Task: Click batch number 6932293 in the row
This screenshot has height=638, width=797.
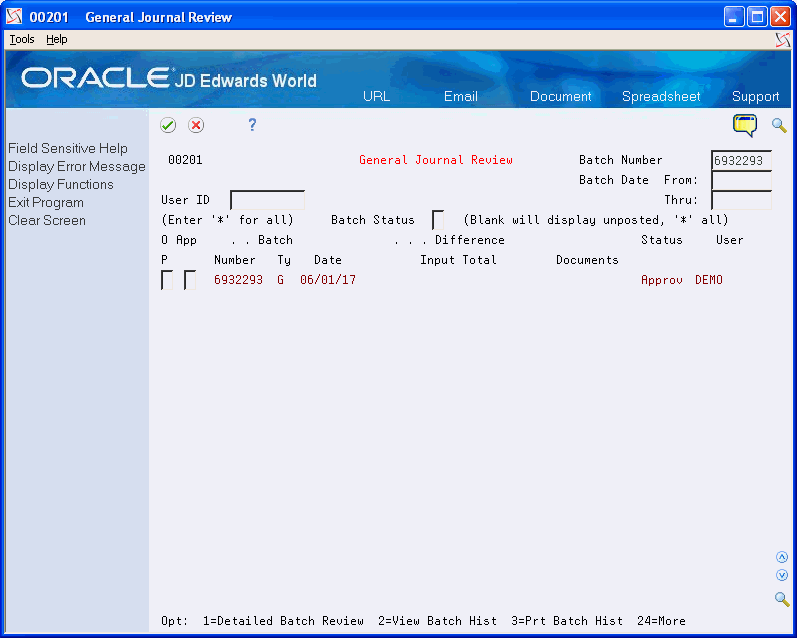Action: pos(238,280)
